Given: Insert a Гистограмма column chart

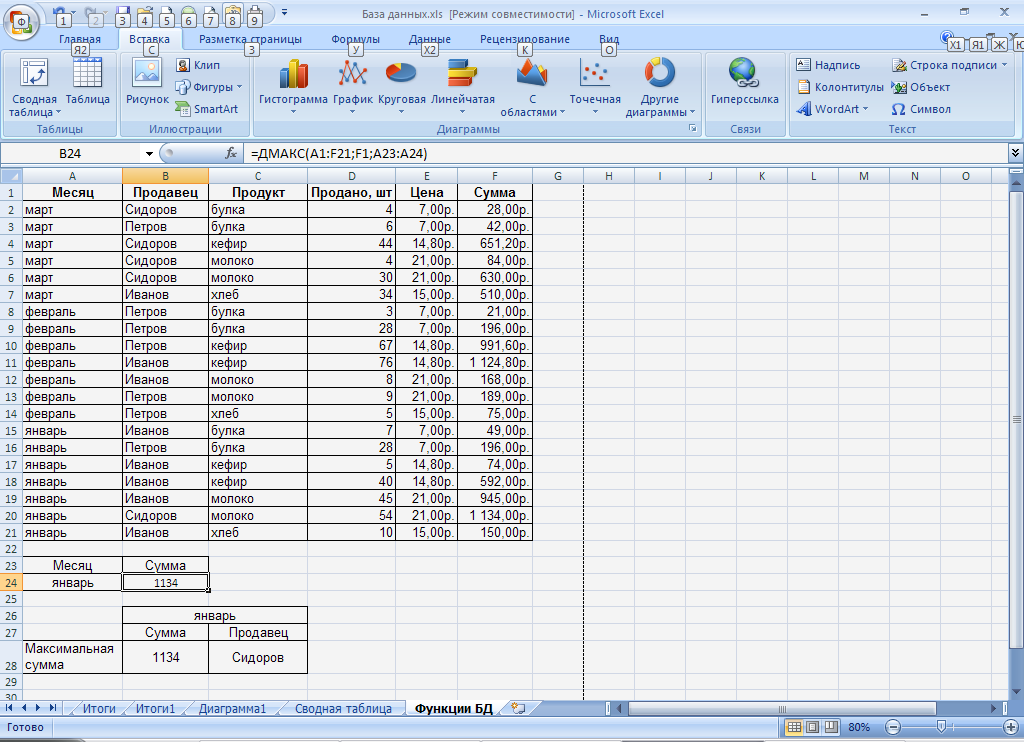Looking at the screenshot, I should (293, 86).
